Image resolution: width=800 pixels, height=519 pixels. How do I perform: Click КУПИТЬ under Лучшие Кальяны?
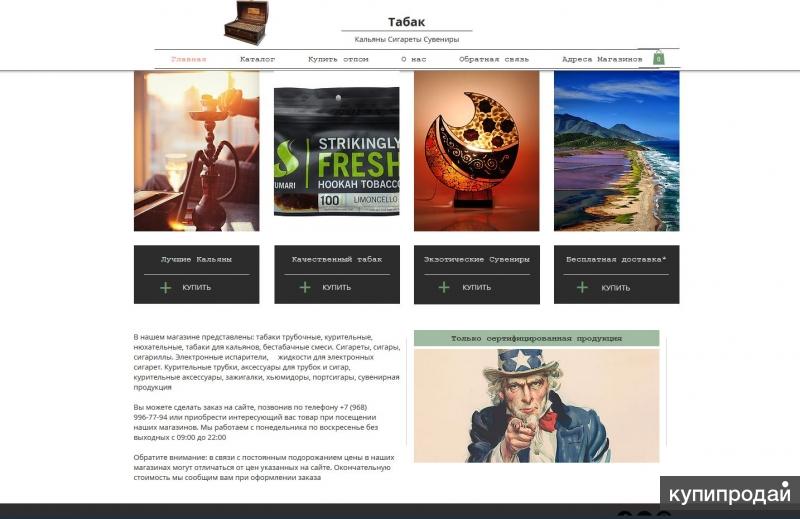coord(197,288)
